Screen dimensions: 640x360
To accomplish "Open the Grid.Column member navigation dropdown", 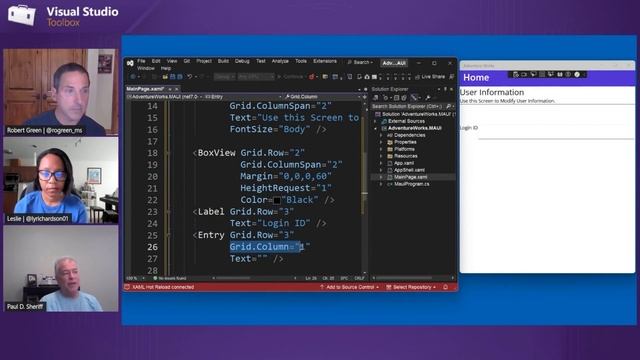I will tap(322, 97).
